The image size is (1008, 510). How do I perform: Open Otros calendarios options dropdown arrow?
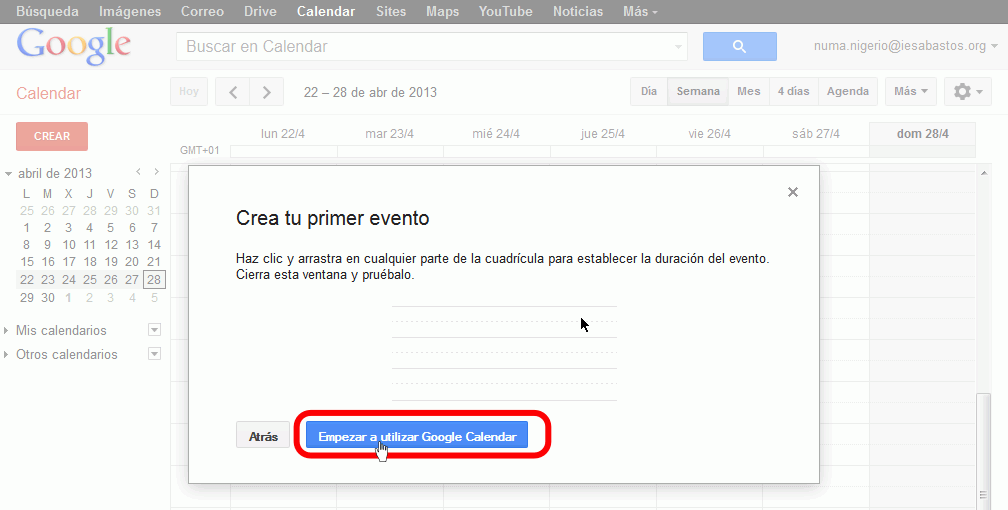click(x=154, y=354)
